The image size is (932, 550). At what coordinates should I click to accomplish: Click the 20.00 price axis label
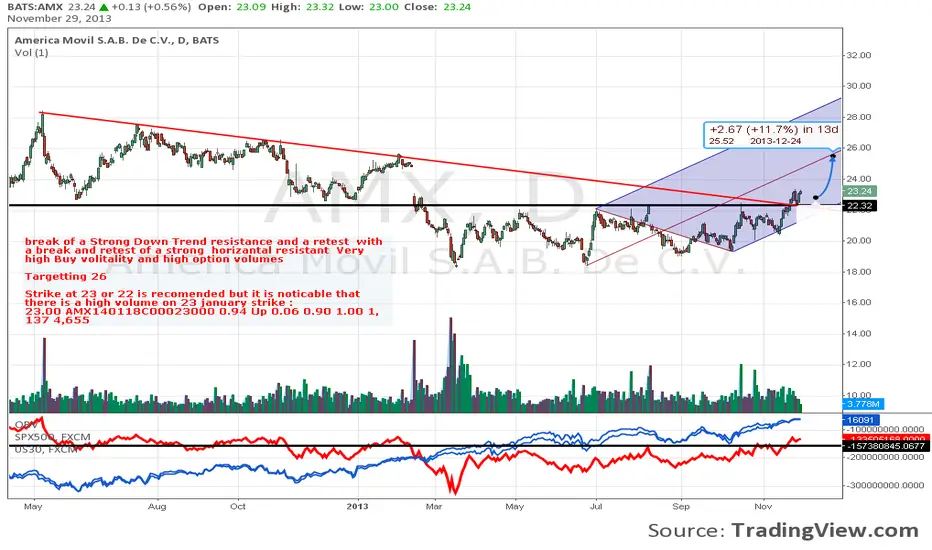pyautogui.click(x=859, y=241)
